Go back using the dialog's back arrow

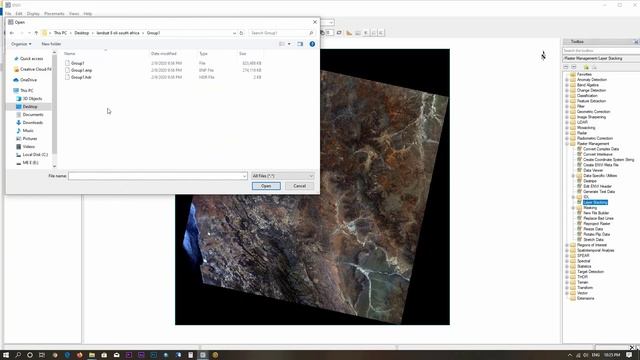[12, 33]
